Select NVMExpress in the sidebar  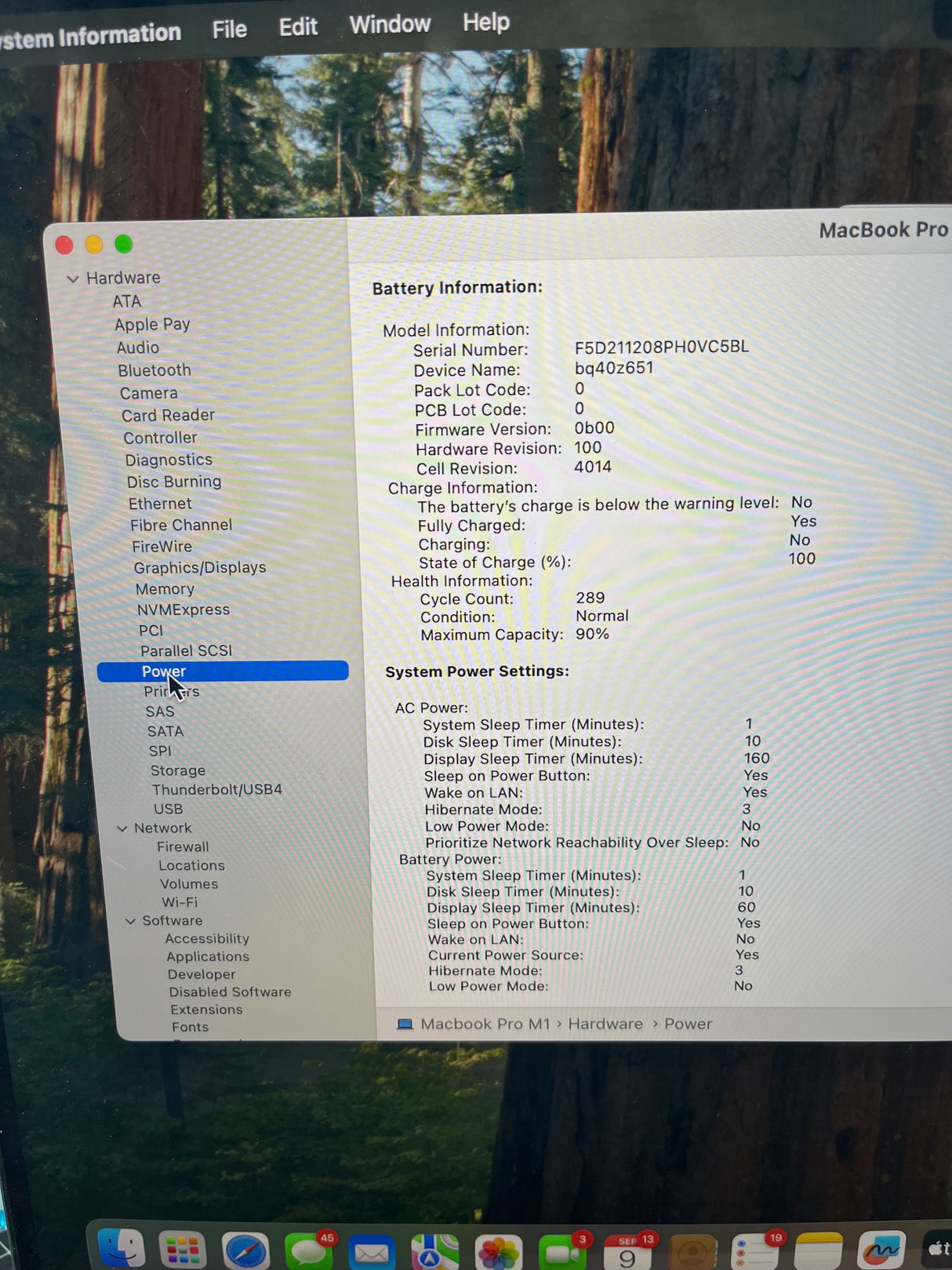(183, 610)
